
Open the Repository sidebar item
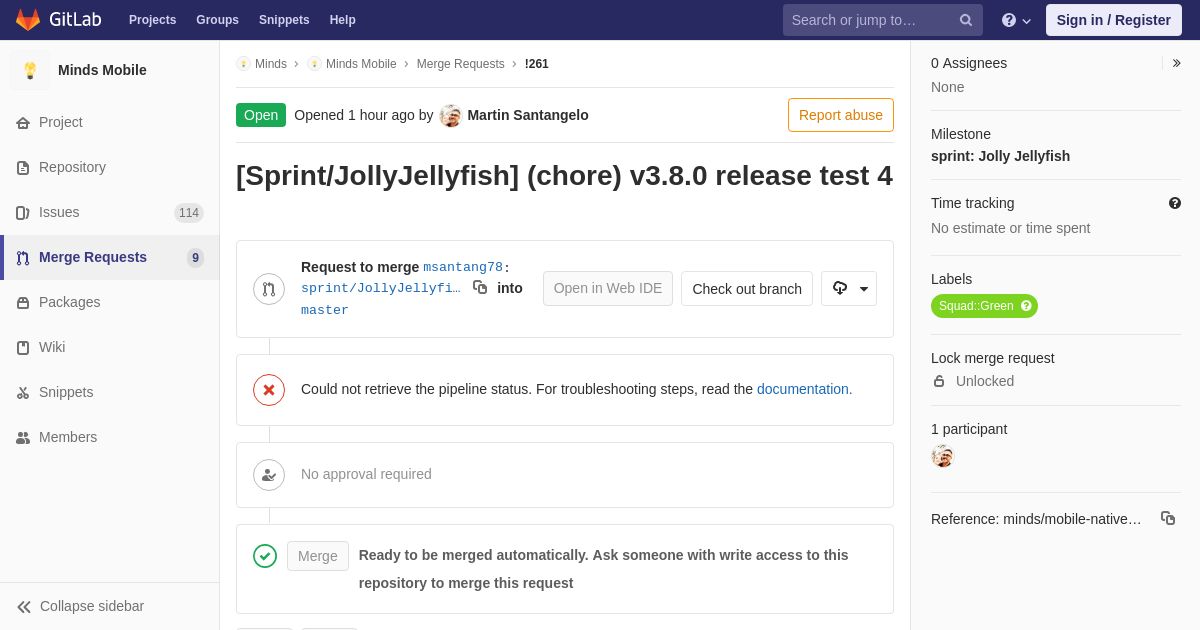pos(110,167)
